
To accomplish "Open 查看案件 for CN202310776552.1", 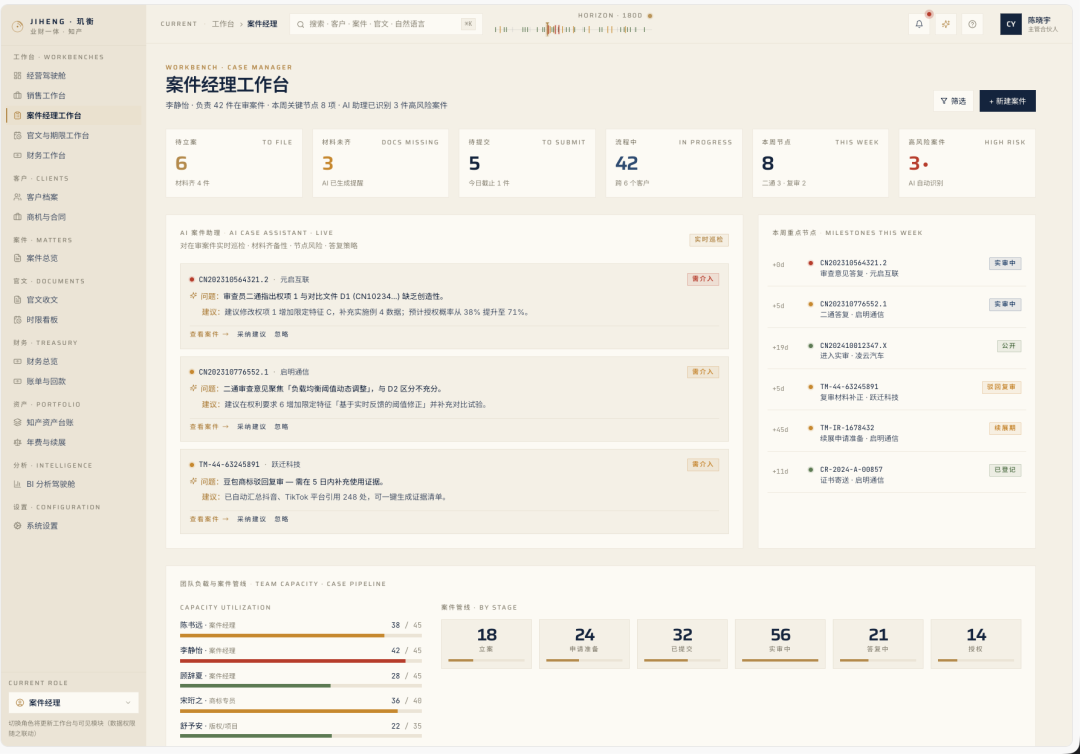I will coord(209,427).
